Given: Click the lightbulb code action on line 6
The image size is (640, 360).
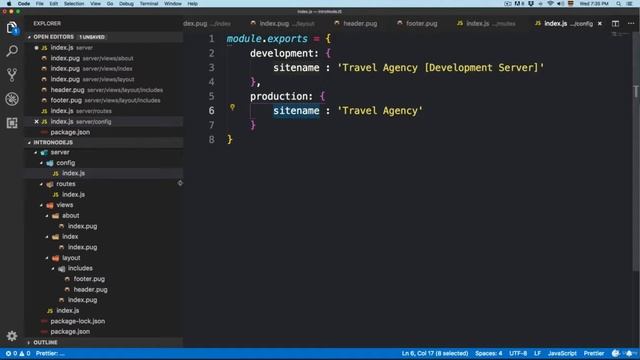Looking at the screenshot, I should [232, 107].
